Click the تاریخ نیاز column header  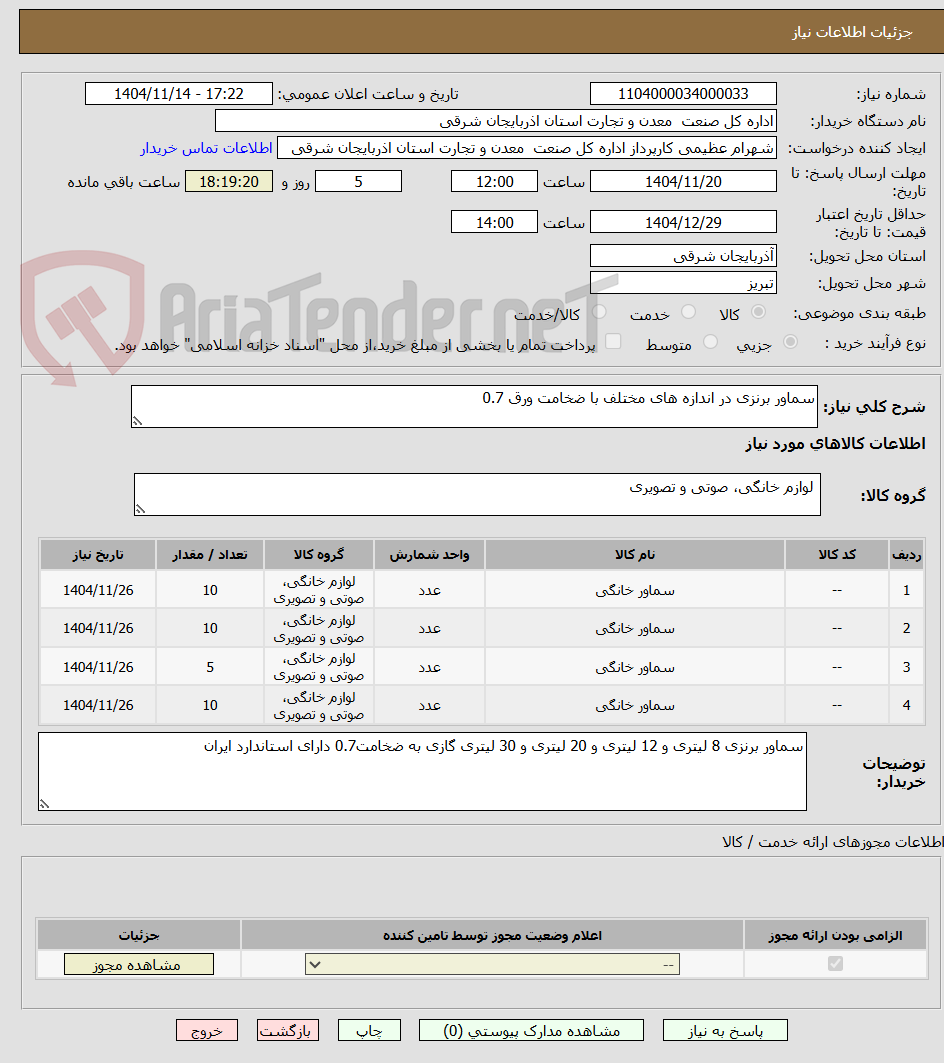click(98, 555)
